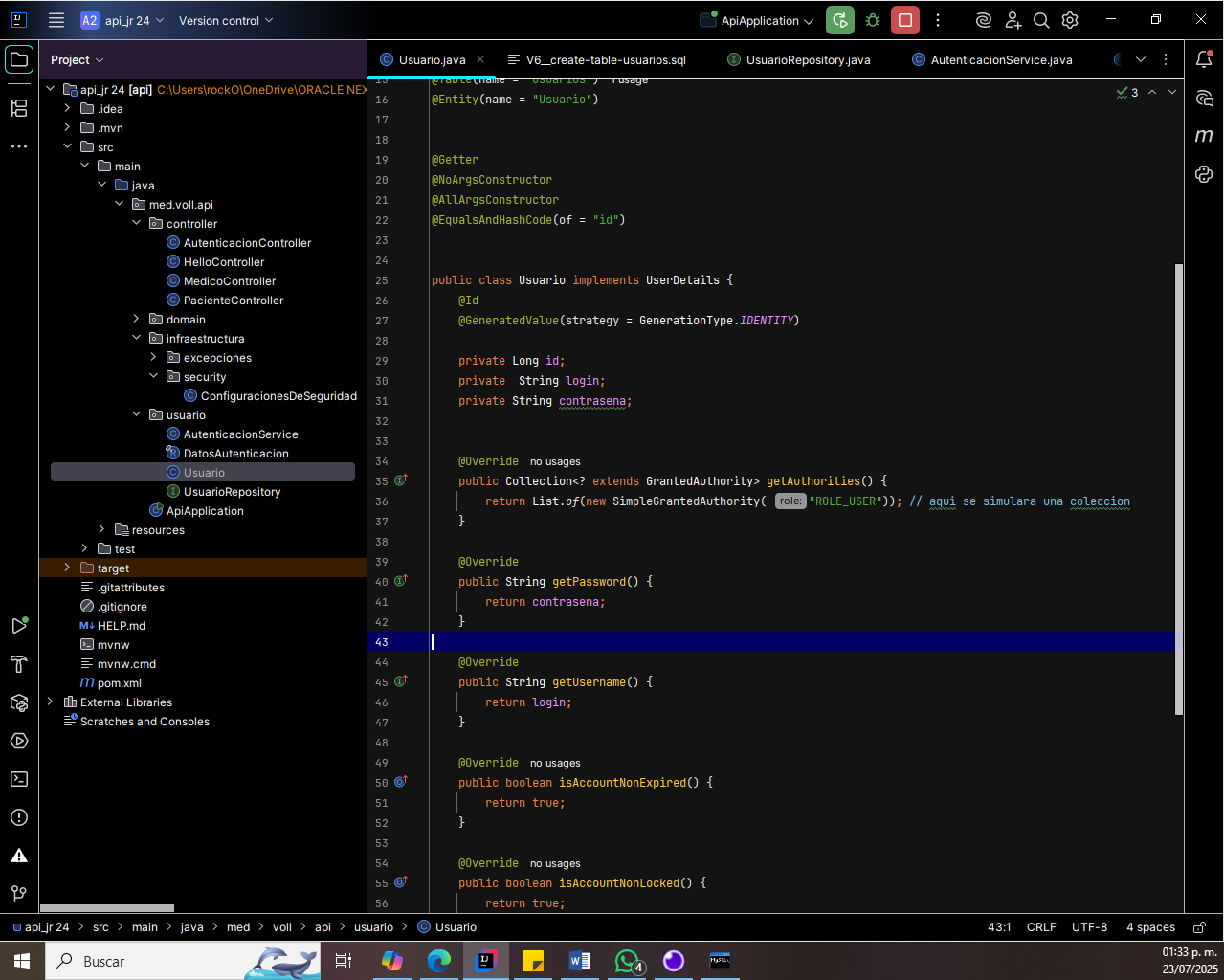
Task: Expand External Libraries node
Action: [51, 702]
